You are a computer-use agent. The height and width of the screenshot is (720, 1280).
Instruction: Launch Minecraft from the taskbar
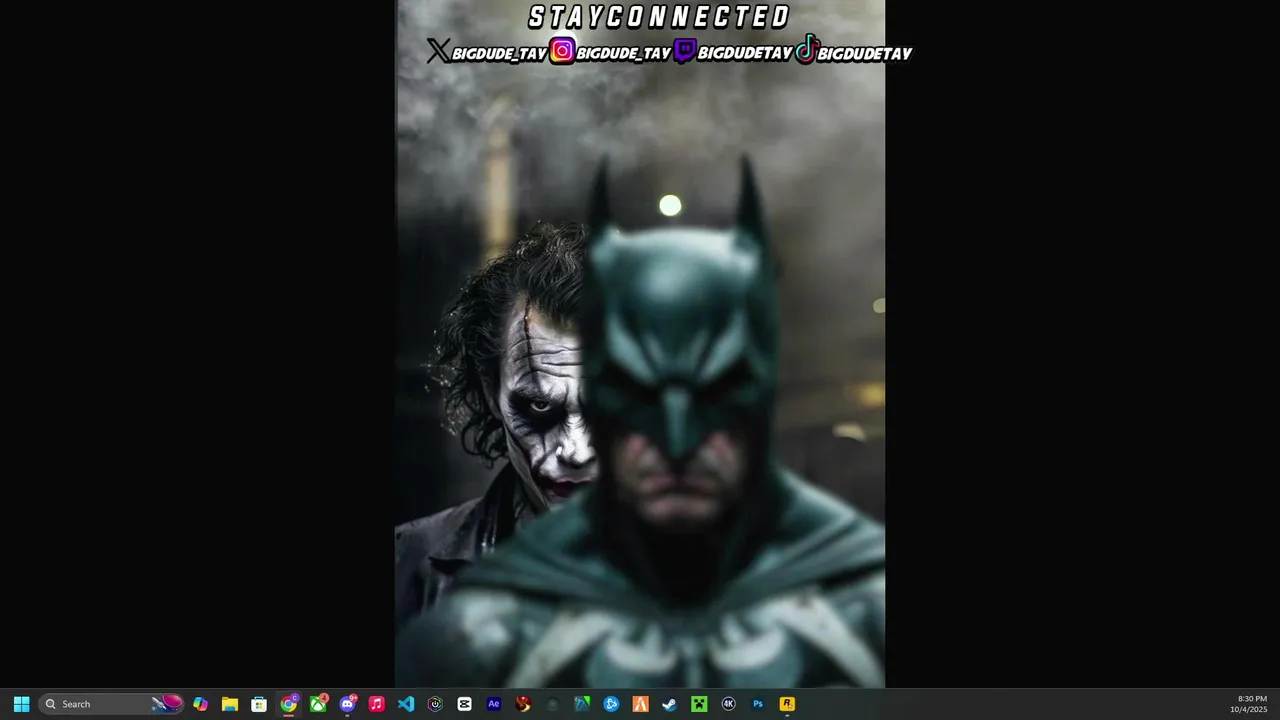point(699,704)
